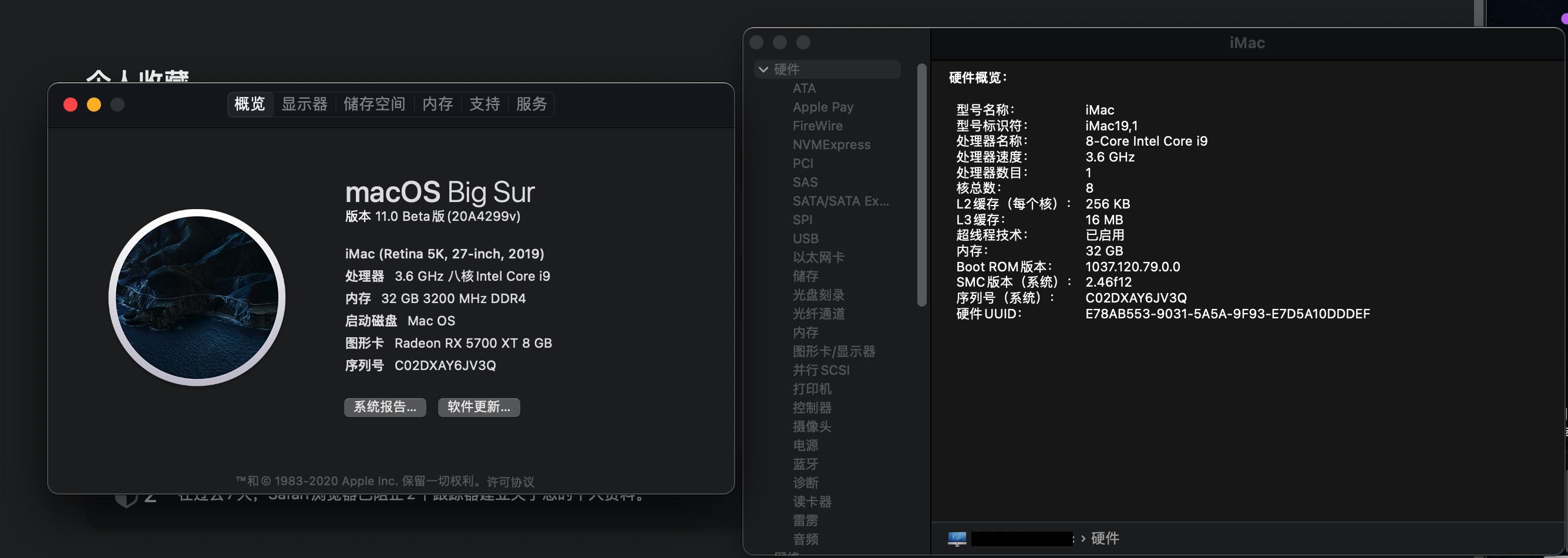Select SAS in the sidebar
The image size is (1568, 558).
point(805,183)
